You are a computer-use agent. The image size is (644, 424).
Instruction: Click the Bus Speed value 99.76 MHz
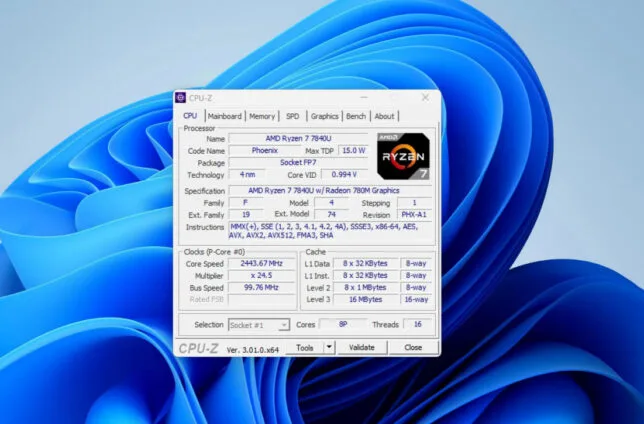[x=262, y=288]
